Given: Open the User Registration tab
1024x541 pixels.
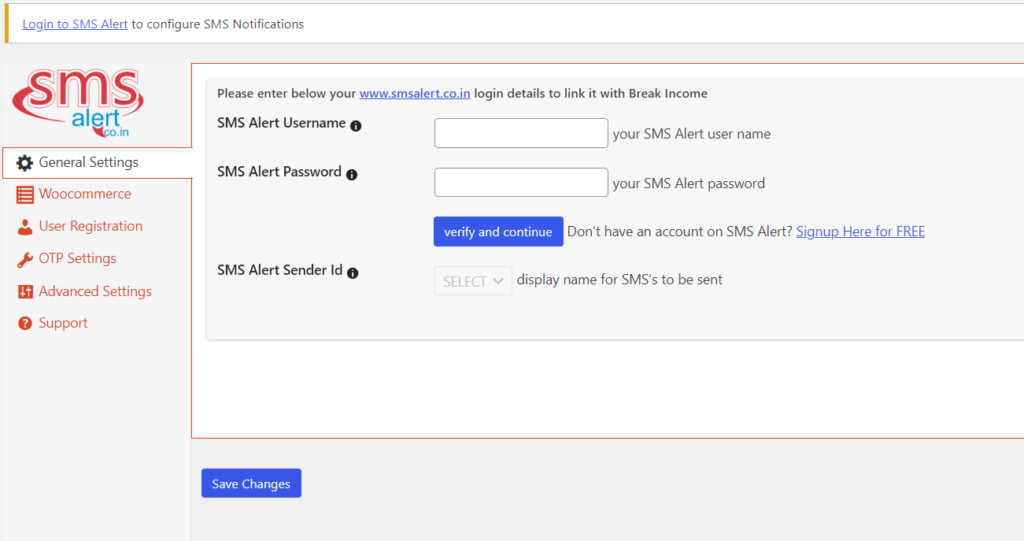Looking at the screenshot, I should (91, 226).
